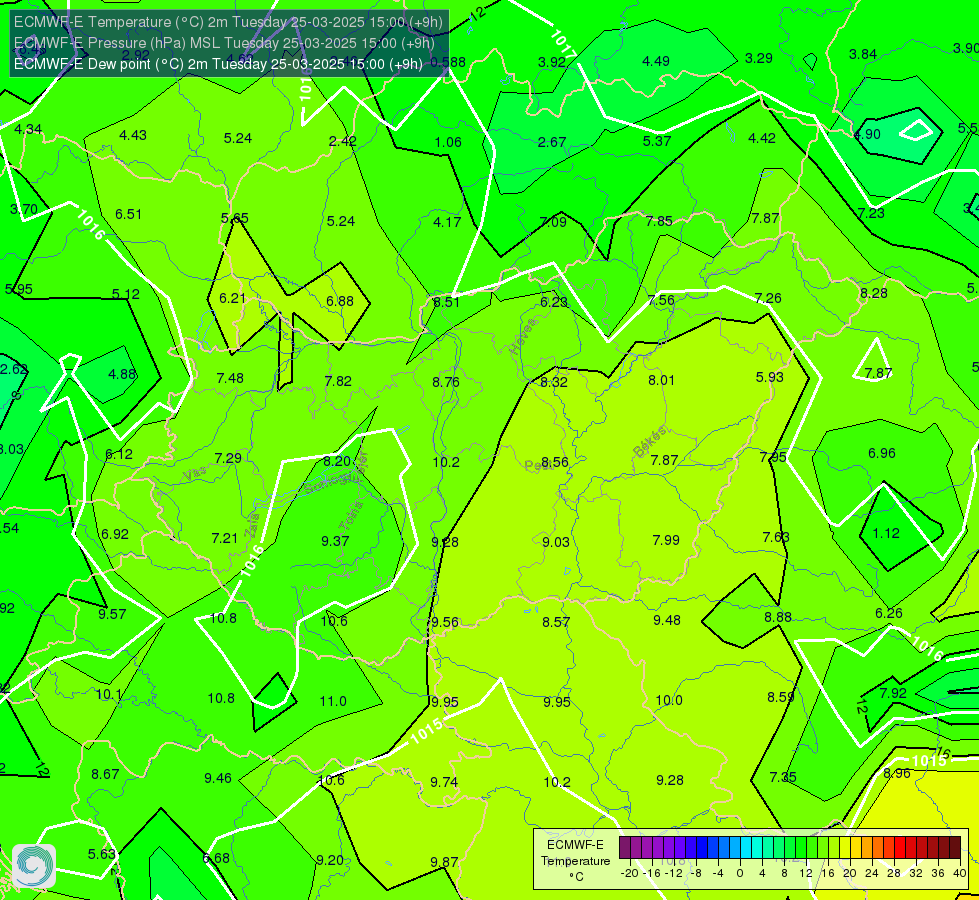Click the 8.88 value

778,618
